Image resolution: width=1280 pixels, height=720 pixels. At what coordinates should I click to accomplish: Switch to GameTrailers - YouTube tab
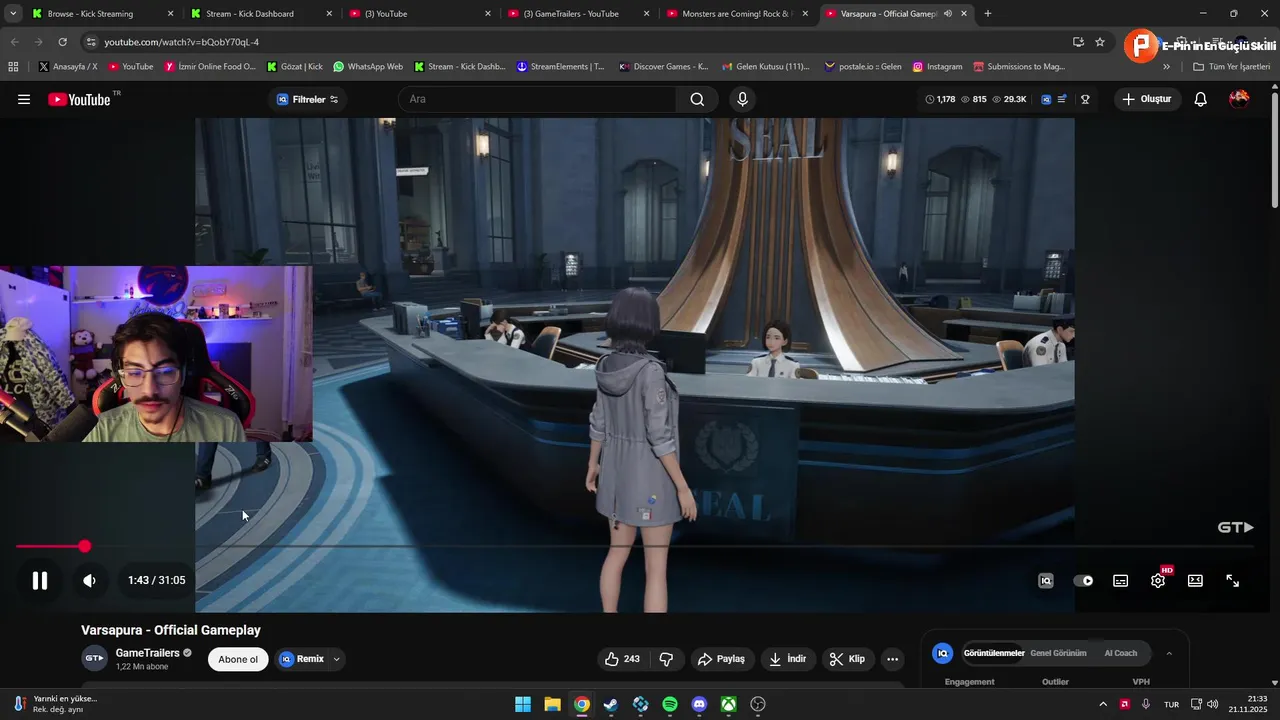(x=579, y=14)
